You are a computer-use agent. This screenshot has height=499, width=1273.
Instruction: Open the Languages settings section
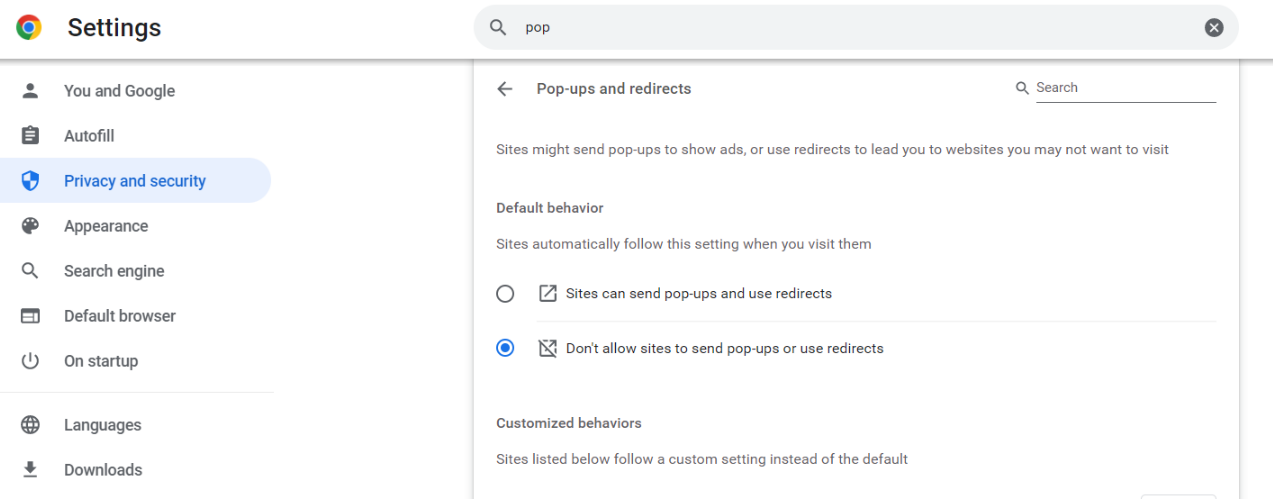pos(136,425)
